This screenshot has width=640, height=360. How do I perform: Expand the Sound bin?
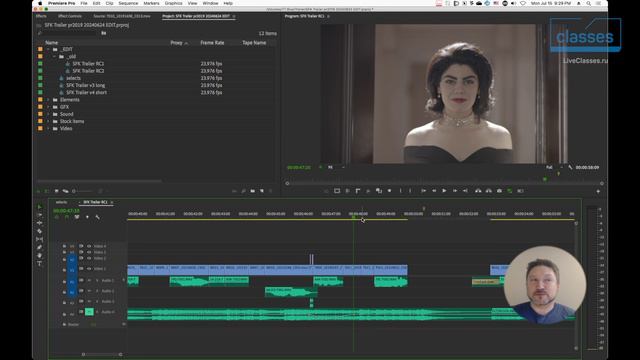pos(48,114)
